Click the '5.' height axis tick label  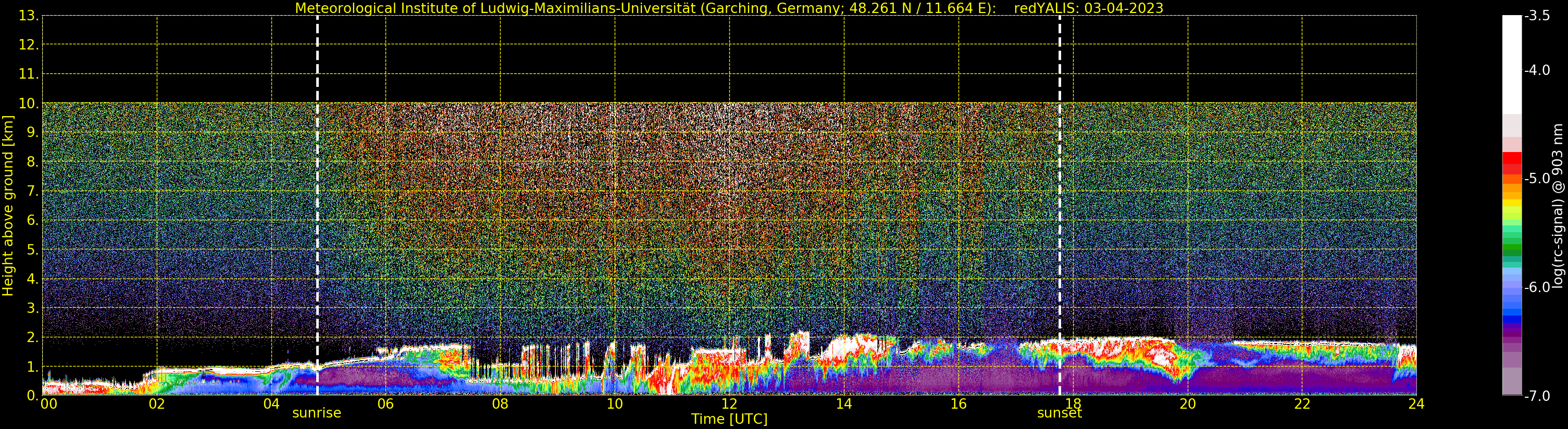click(32, 249)
